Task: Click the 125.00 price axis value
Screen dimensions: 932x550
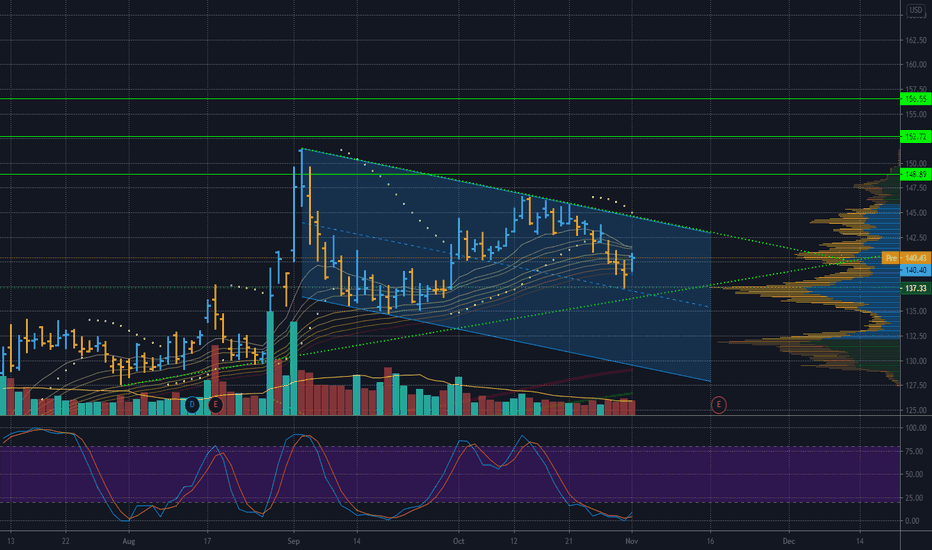Action: coord(916,410)
